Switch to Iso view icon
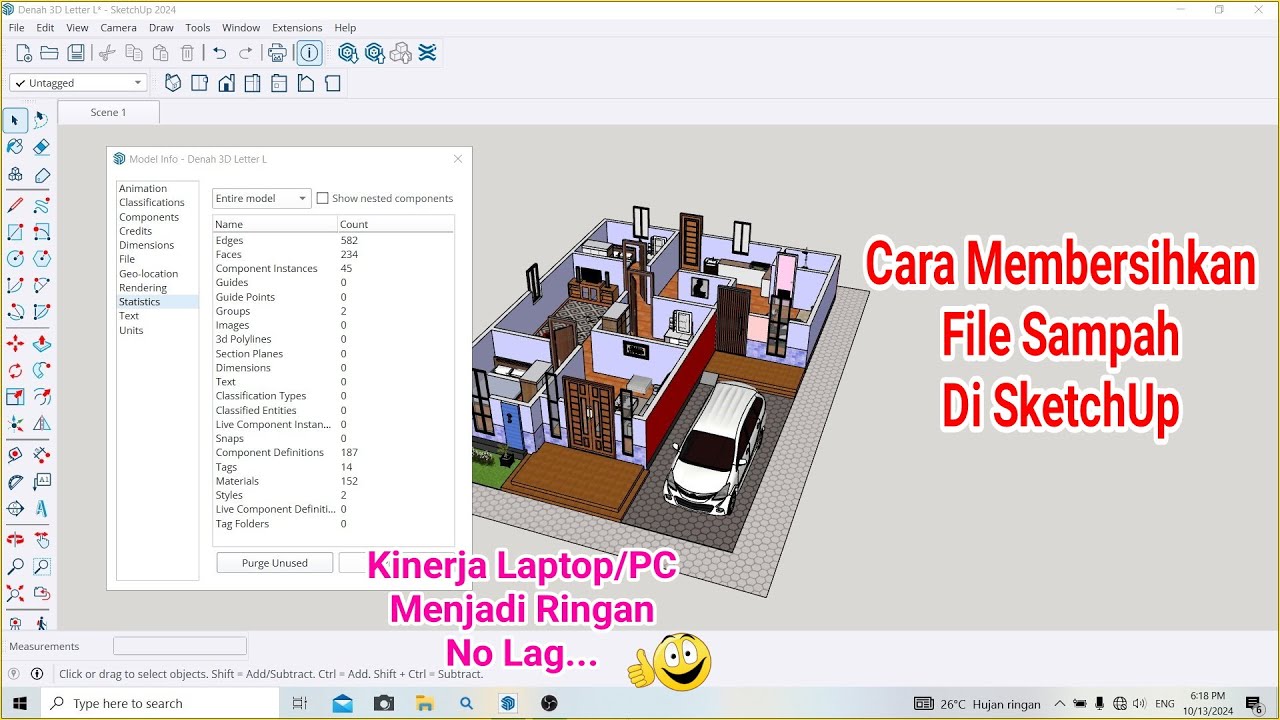This screenshot has width=1280, height=720. coord(173,83)
